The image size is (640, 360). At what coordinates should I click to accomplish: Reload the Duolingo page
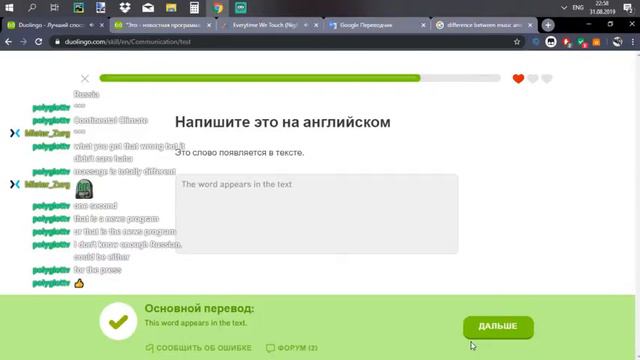point(38,42)
